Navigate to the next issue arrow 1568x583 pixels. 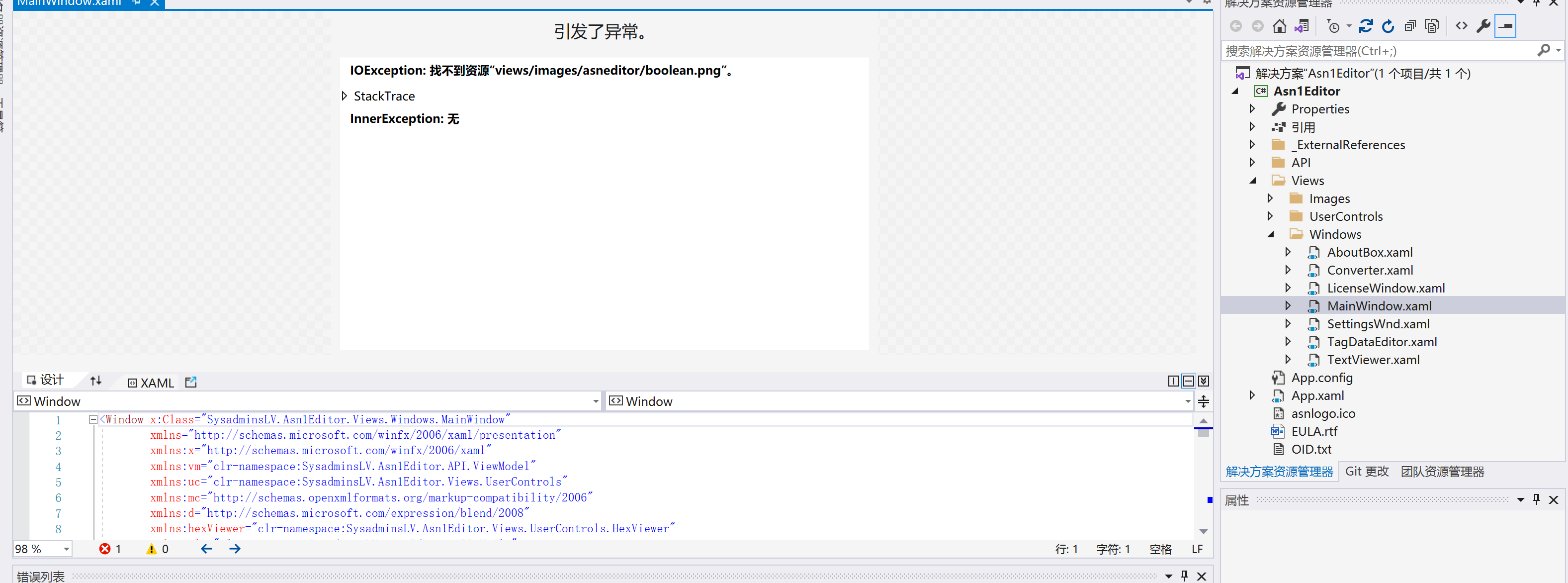pyautogui.click(x=235, y=549)
